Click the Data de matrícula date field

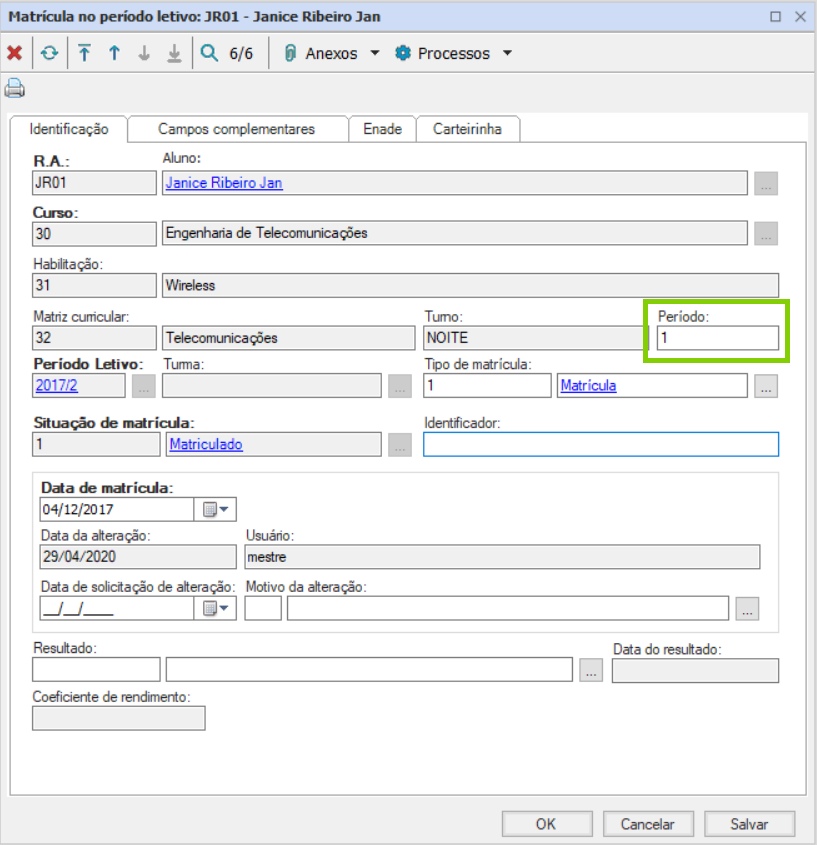116,509
